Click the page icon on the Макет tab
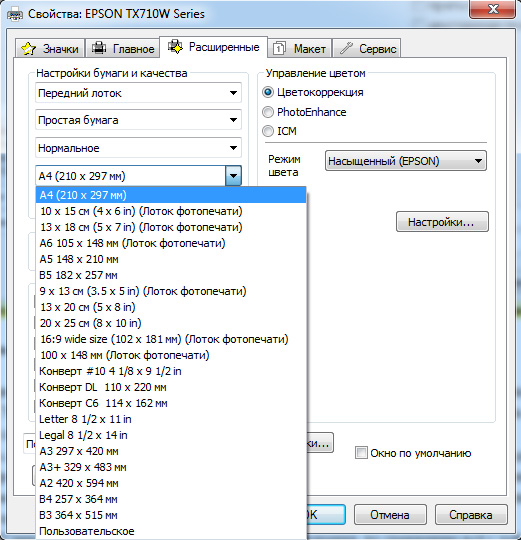The image size is (521, 540). tap(279, 49)
